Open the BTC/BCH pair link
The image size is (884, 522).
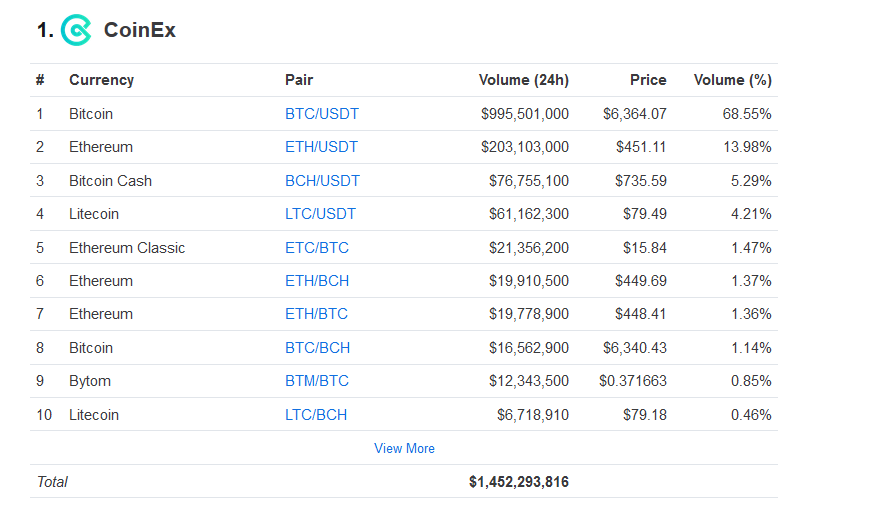tap(317, 348)
